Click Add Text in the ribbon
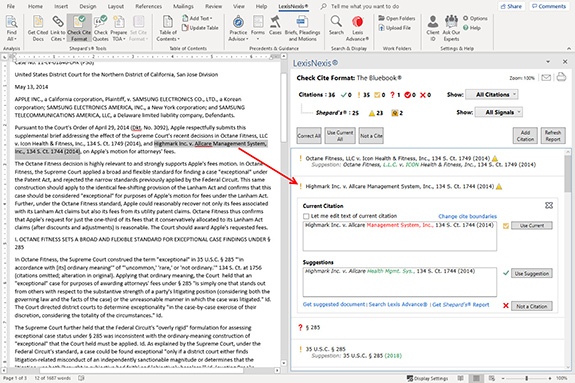The image size is (575, 383). click(x=197, y=18)
